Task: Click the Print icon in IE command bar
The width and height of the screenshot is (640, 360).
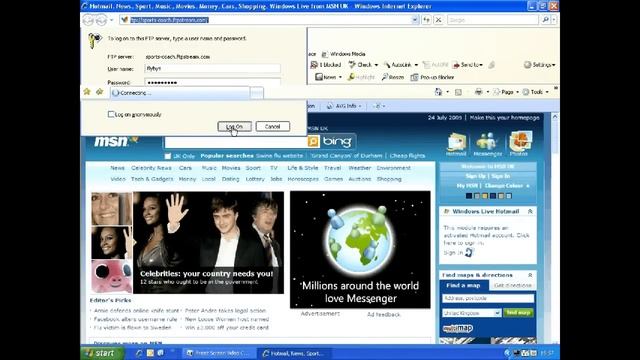Action: (478, 92)
